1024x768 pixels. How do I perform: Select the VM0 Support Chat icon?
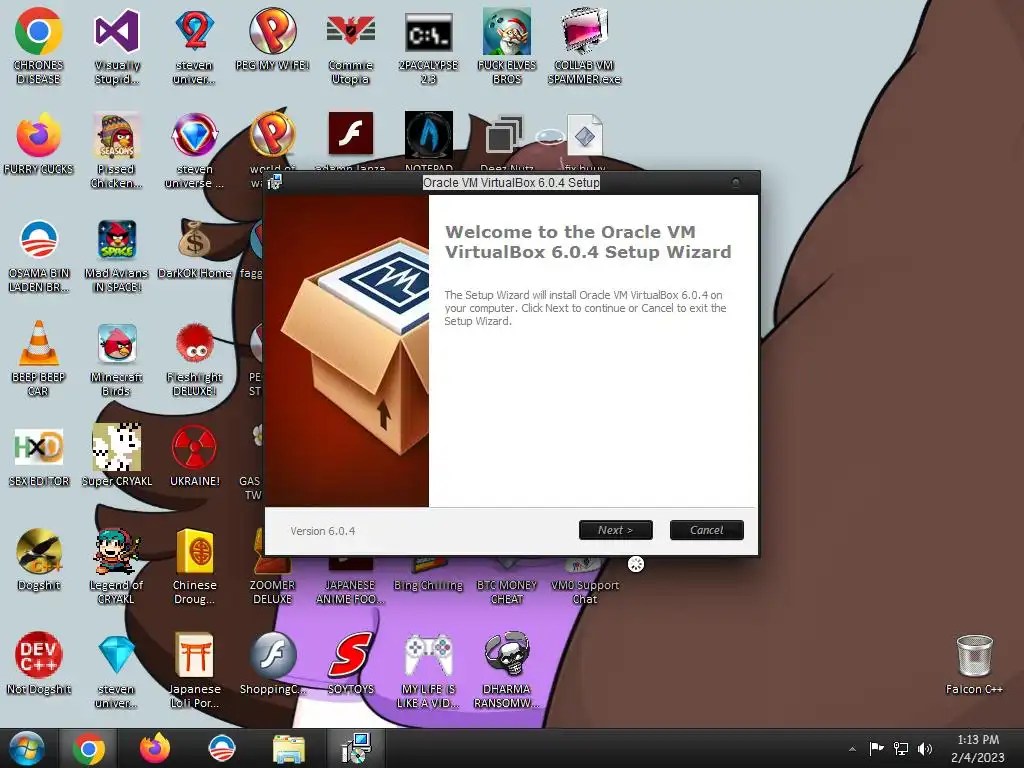click(584, 581)
